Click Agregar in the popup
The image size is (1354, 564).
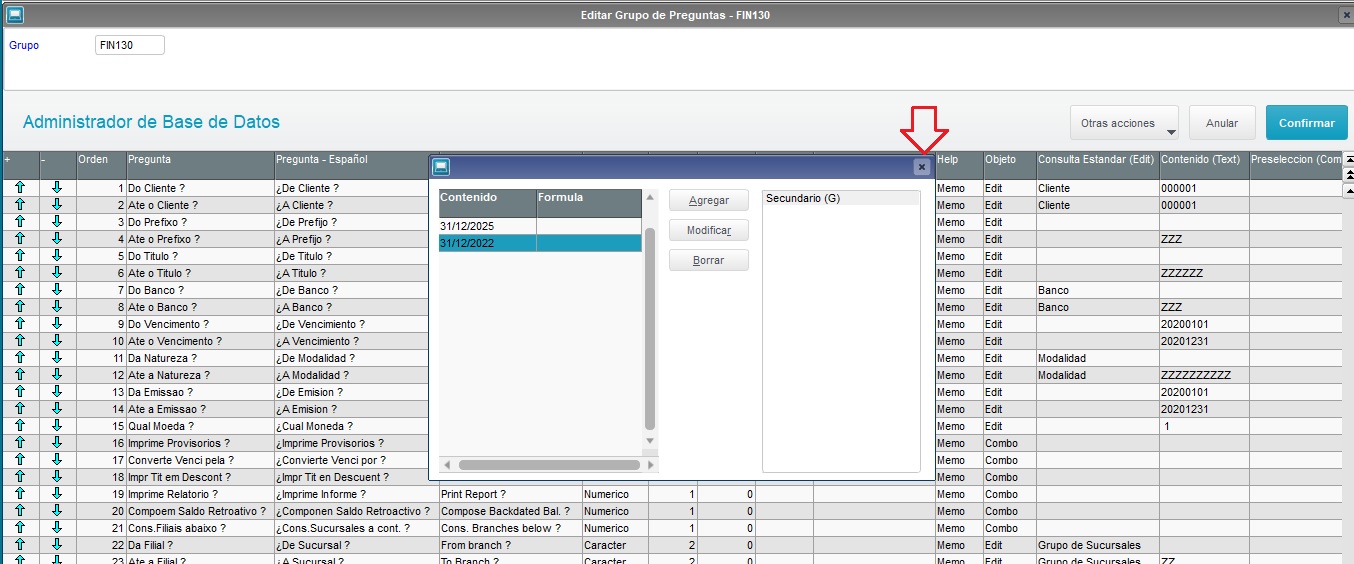pyautogui.click(x=709, y=201)
